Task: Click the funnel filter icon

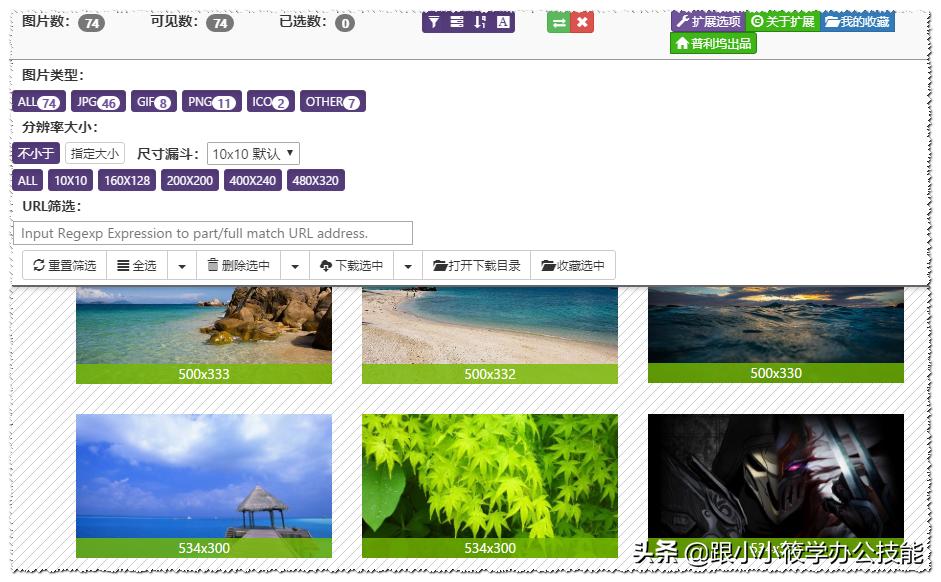Action: point(435,20)
